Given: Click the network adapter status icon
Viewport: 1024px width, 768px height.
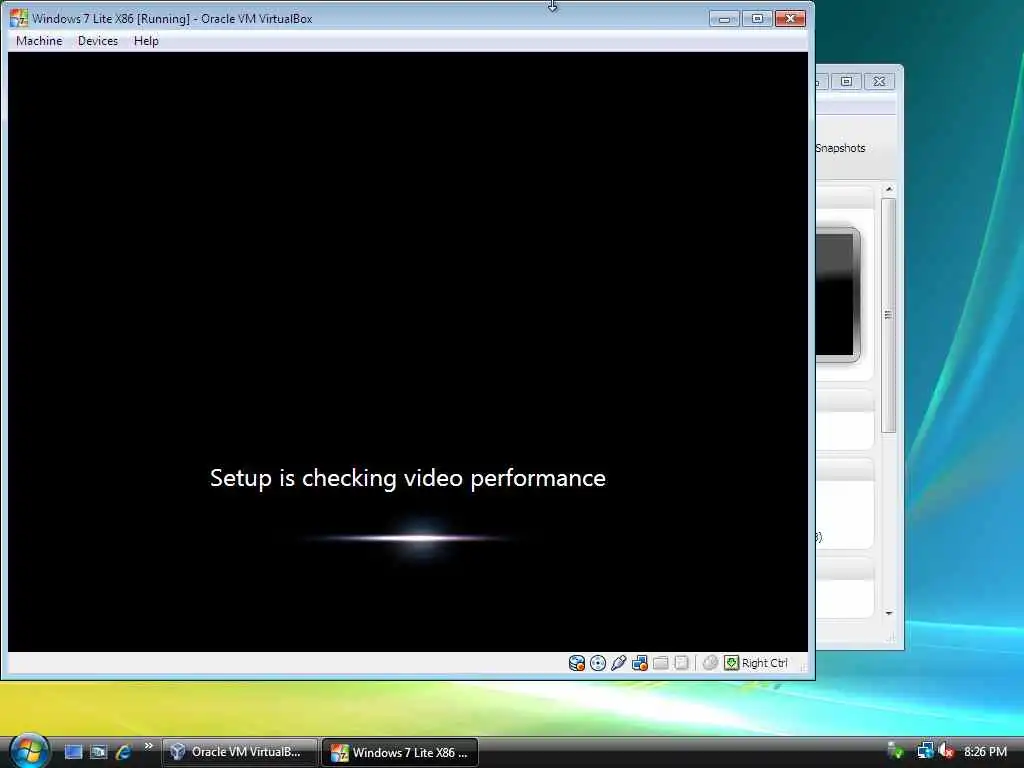Looking at the screenshot, I should pyautogui.click(x=639, y=663).
